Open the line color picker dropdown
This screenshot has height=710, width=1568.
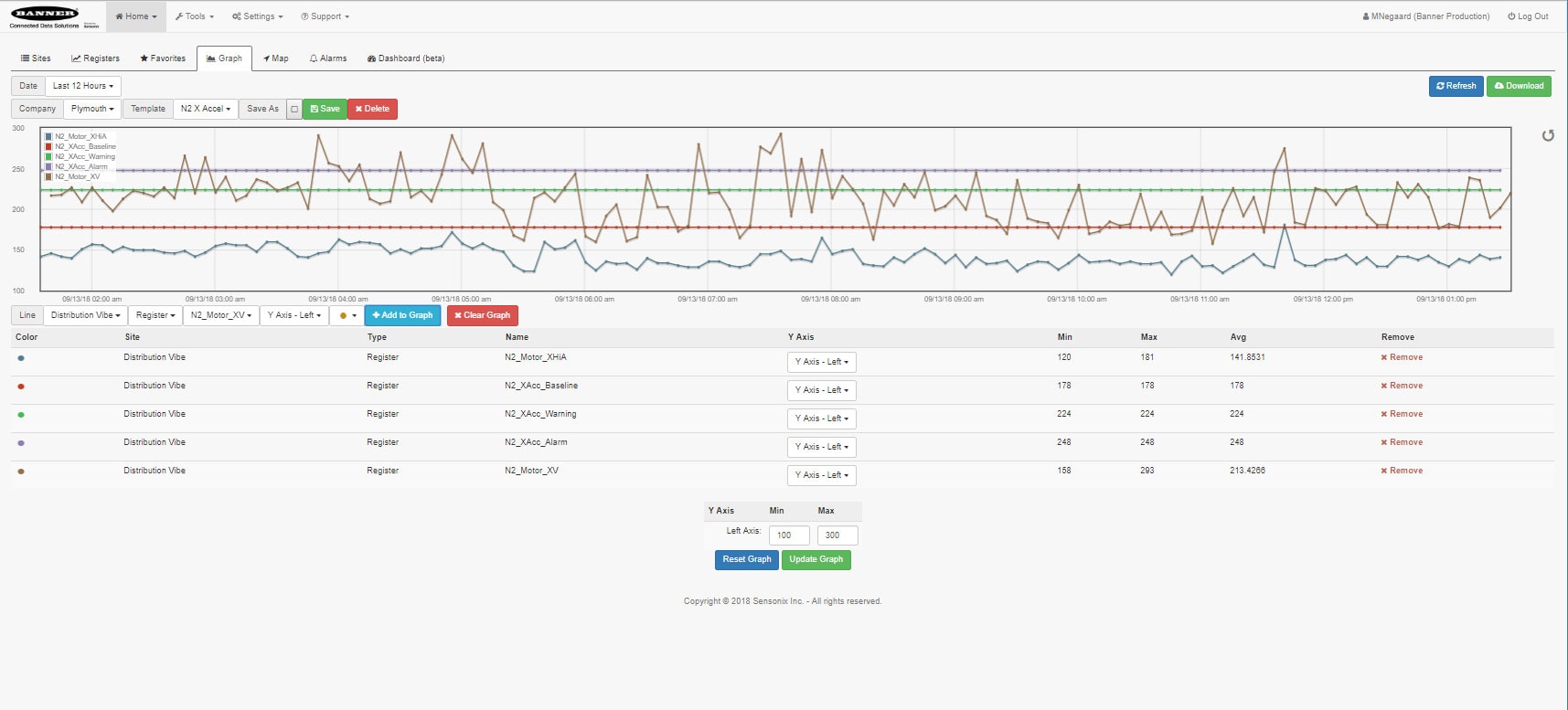347,315
